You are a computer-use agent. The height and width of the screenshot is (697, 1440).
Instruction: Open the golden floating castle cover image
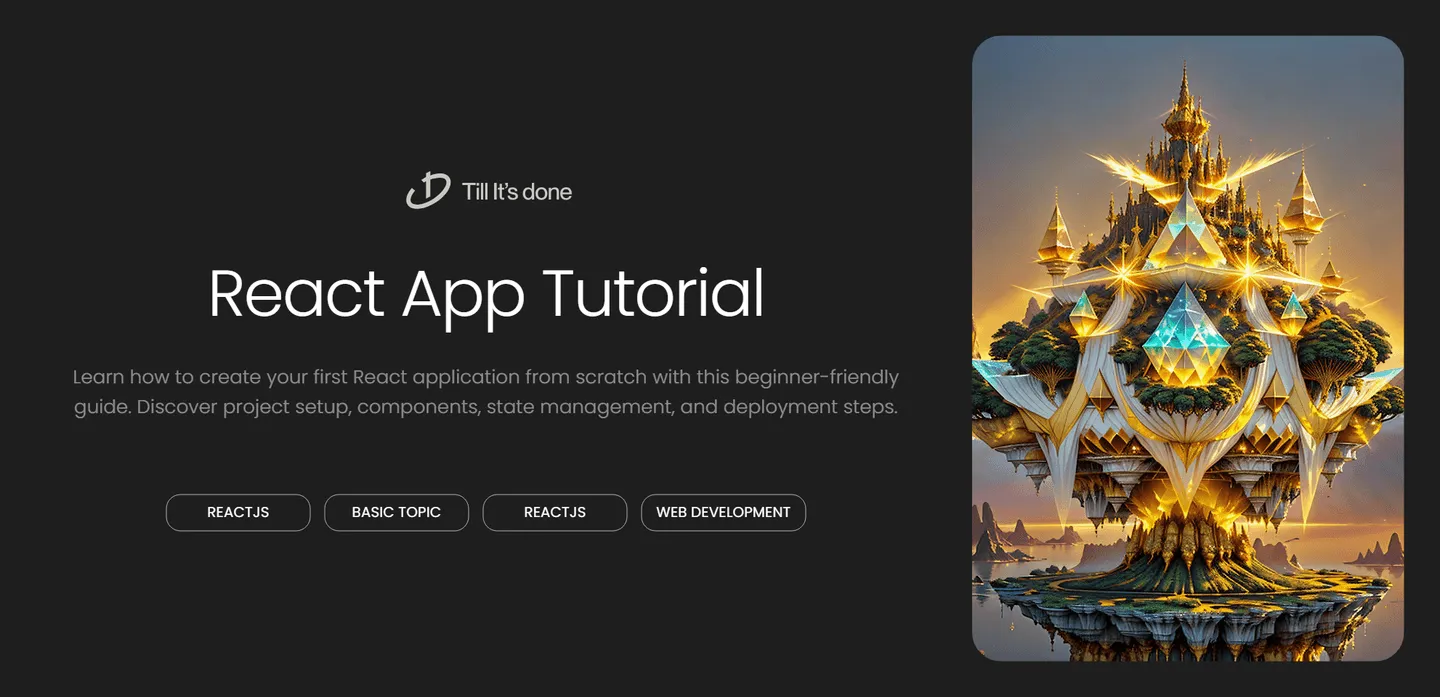coord(1188,348)
